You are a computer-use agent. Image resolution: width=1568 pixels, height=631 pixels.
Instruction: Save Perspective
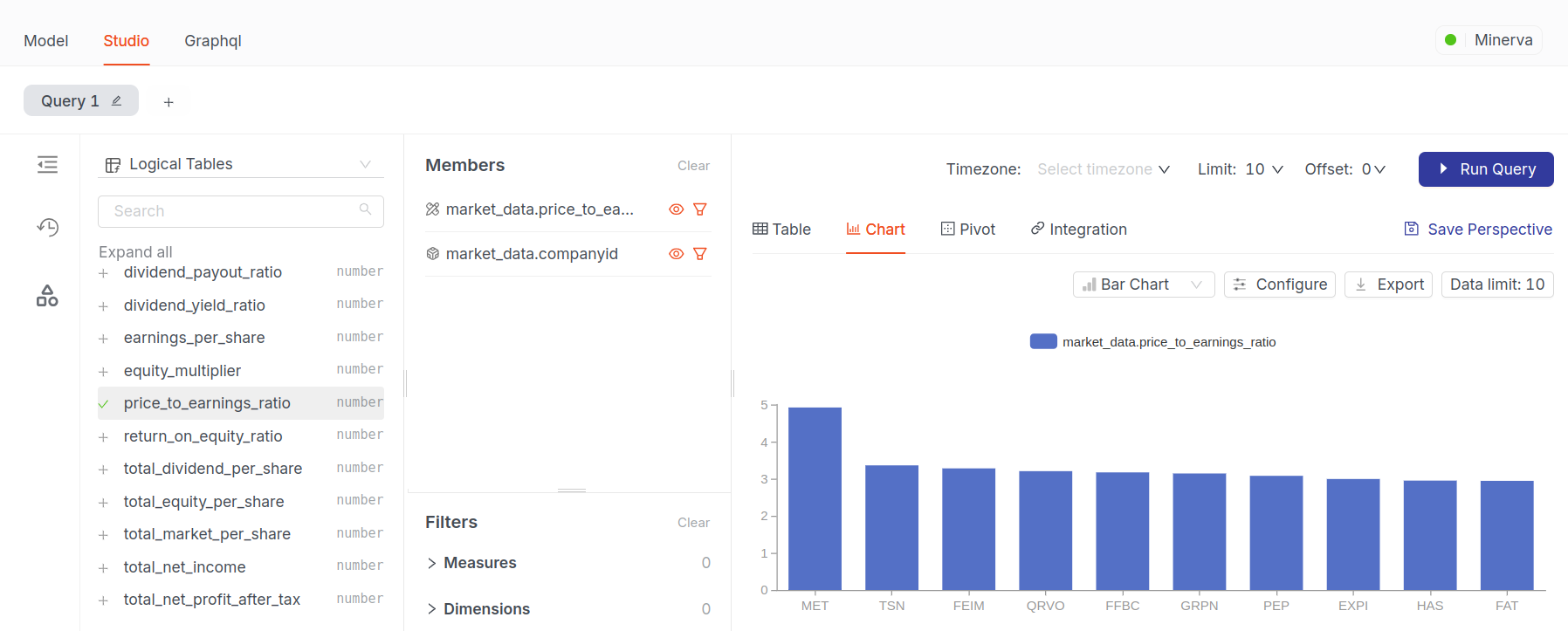[1478, 230]
